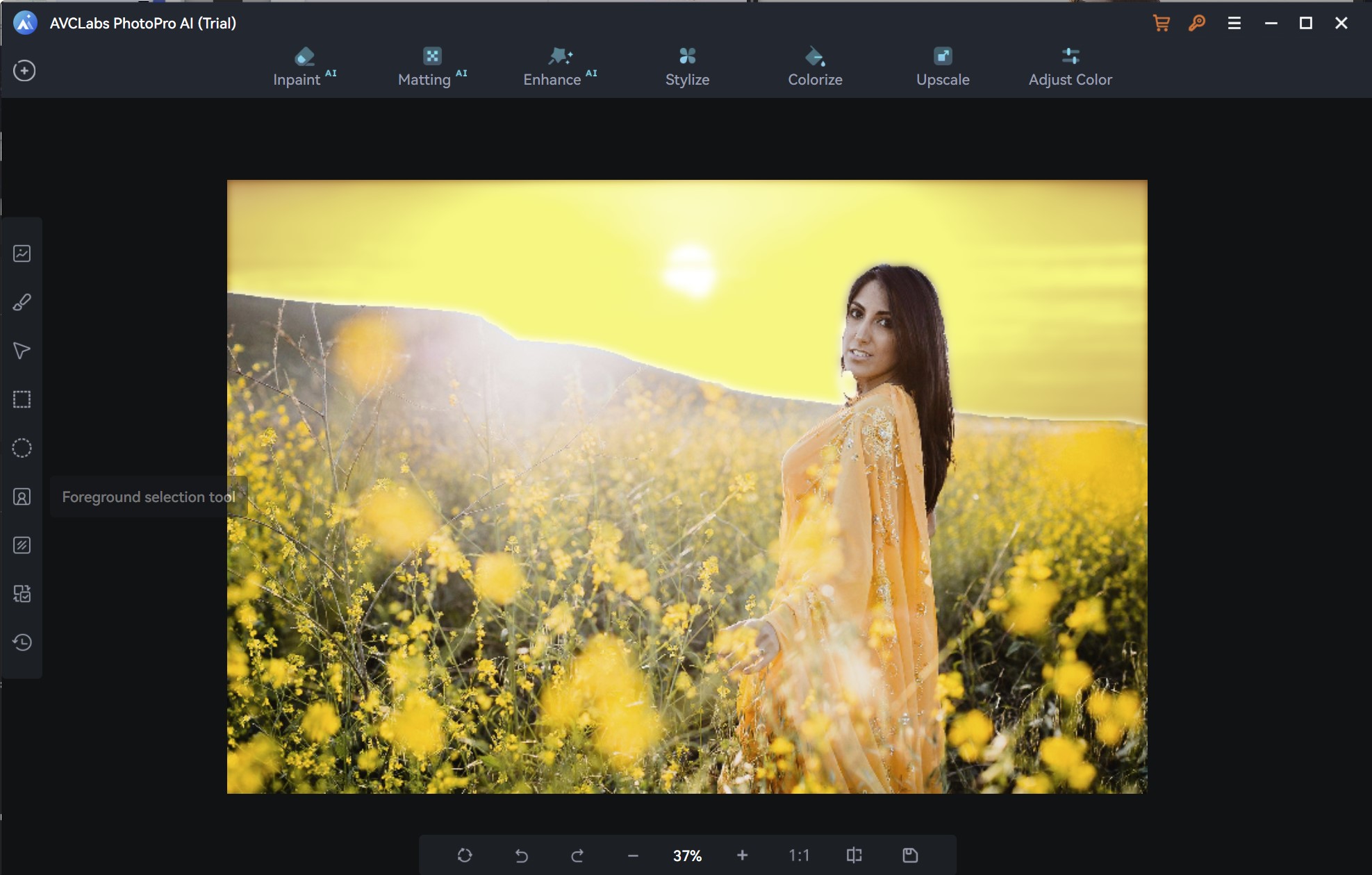Select the rectangular selection tool
The image size is (1372, 875).
click(22, 399)
